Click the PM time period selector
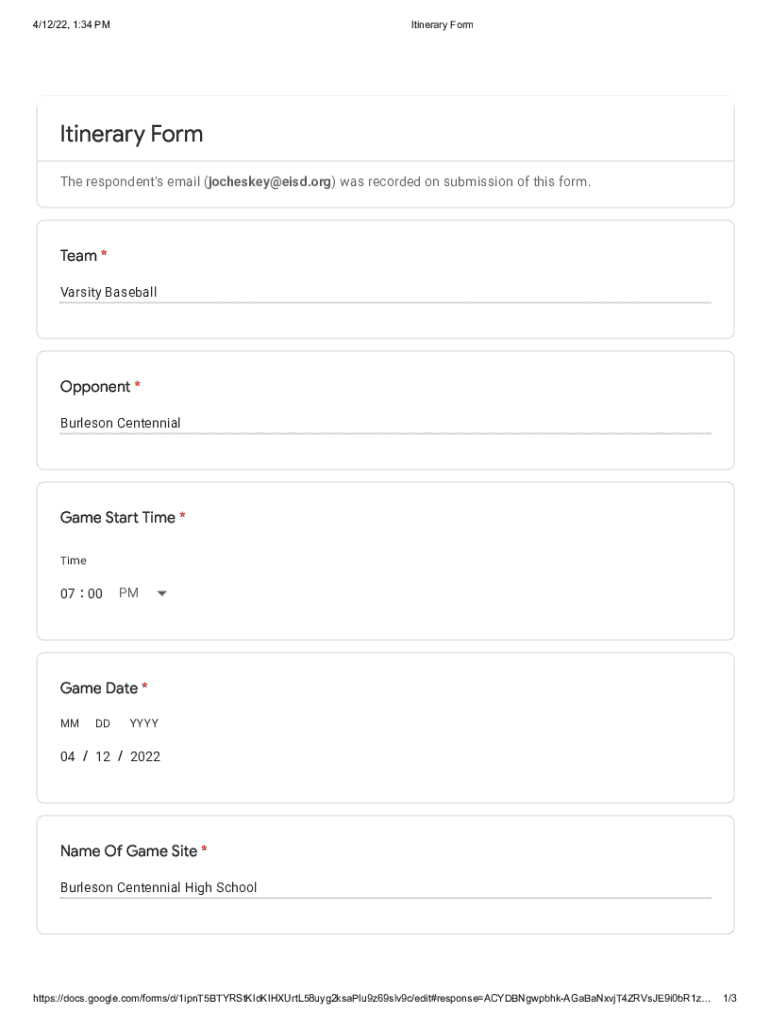The height and width of the screenshot is (1024, 770). [x=128, y=594]
